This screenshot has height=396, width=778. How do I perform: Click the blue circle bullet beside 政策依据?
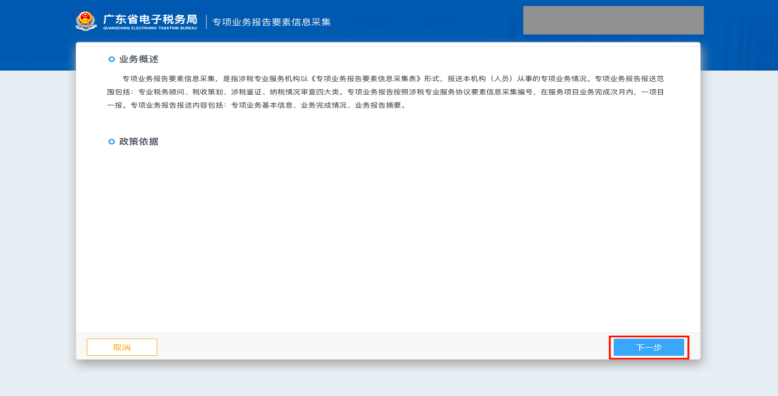(111, 141)
